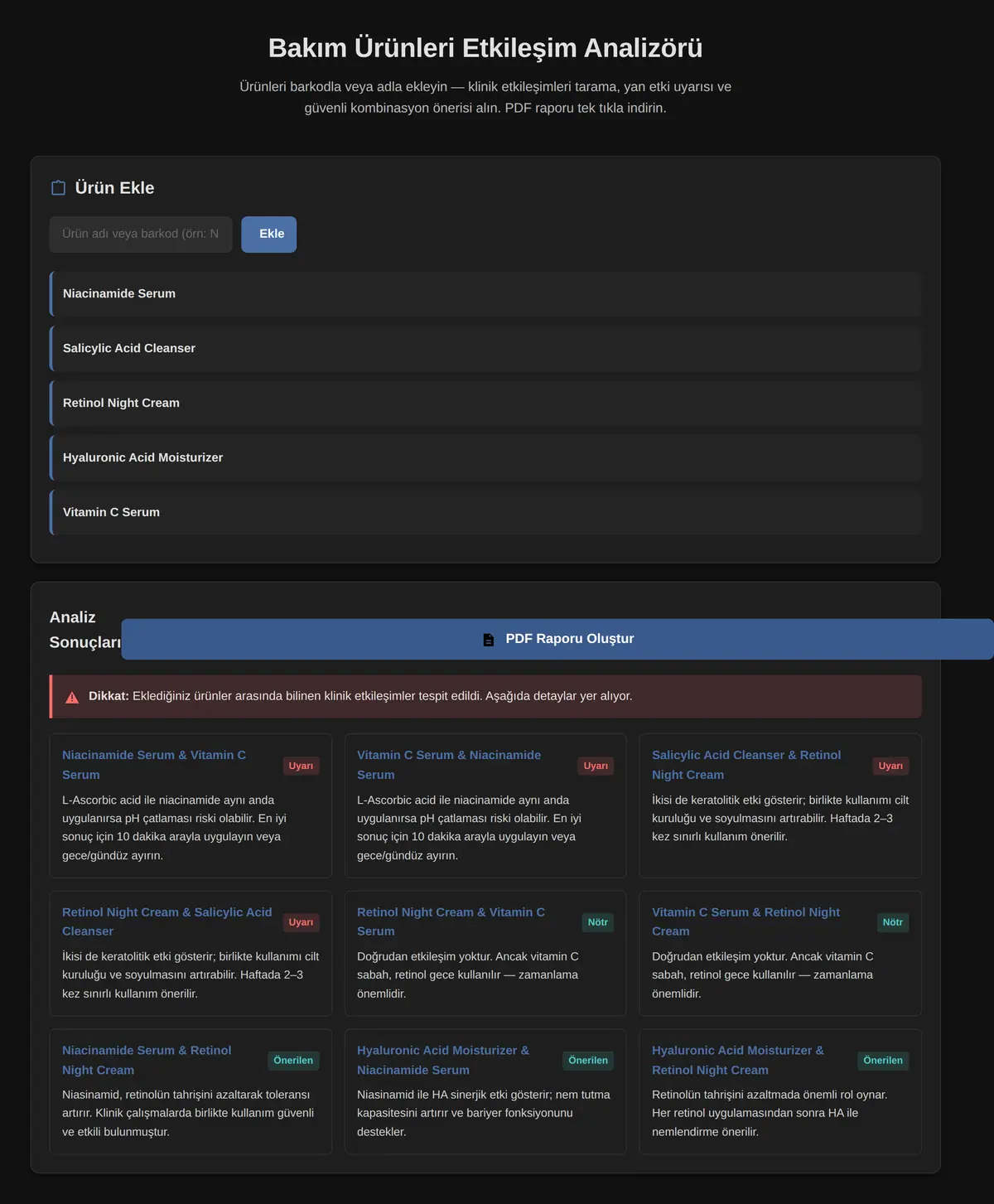This screenshot has width=994, height=1204.
Task: Select Niacinamide Serum in product list
Action: (x=485, y=294)
